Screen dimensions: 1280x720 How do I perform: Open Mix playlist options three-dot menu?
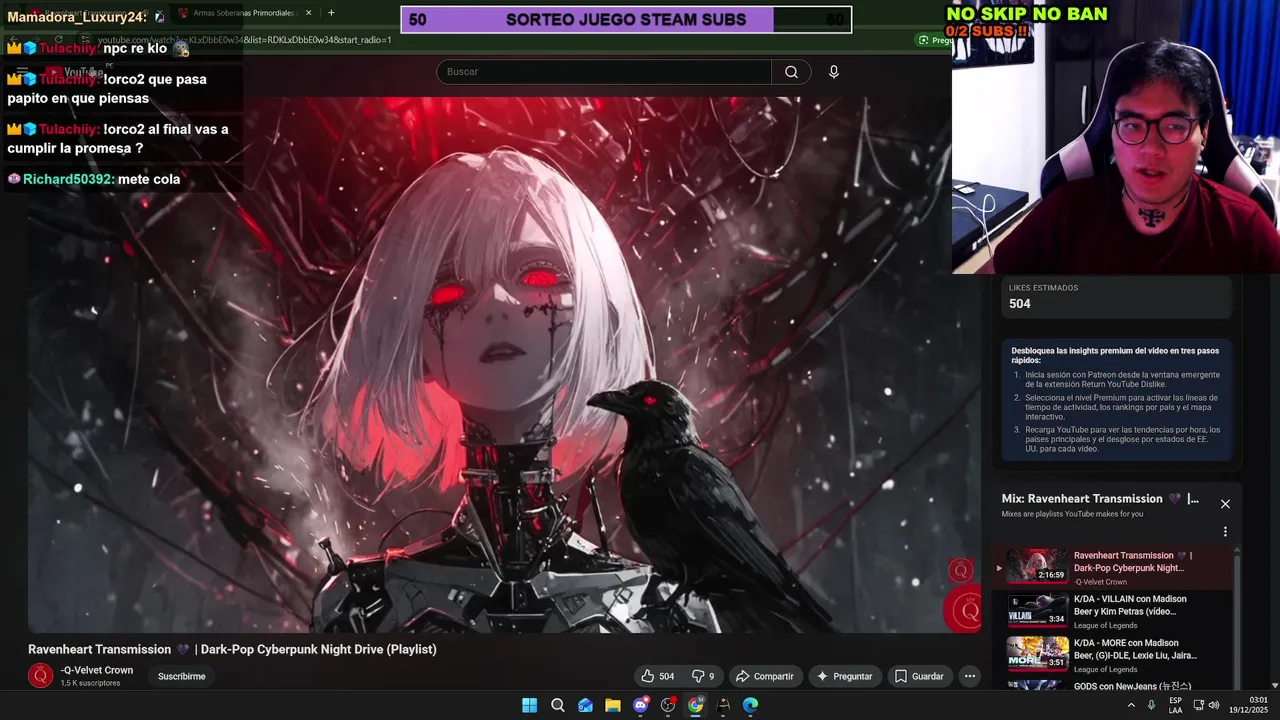[1225, 532]
